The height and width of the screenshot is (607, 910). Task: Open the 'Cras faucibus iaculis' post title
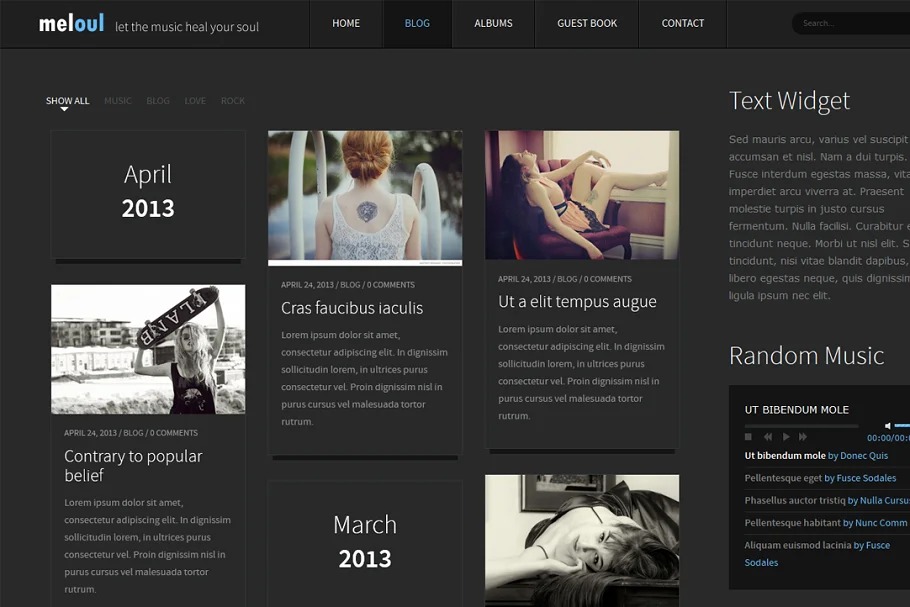click(352, 308)
